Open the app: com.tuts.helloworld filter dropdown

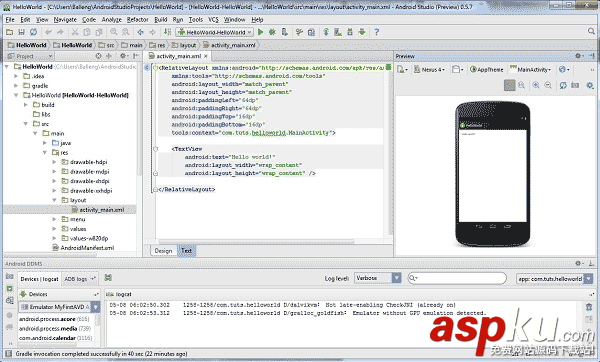pyautogui.click(x=554, y=279)
